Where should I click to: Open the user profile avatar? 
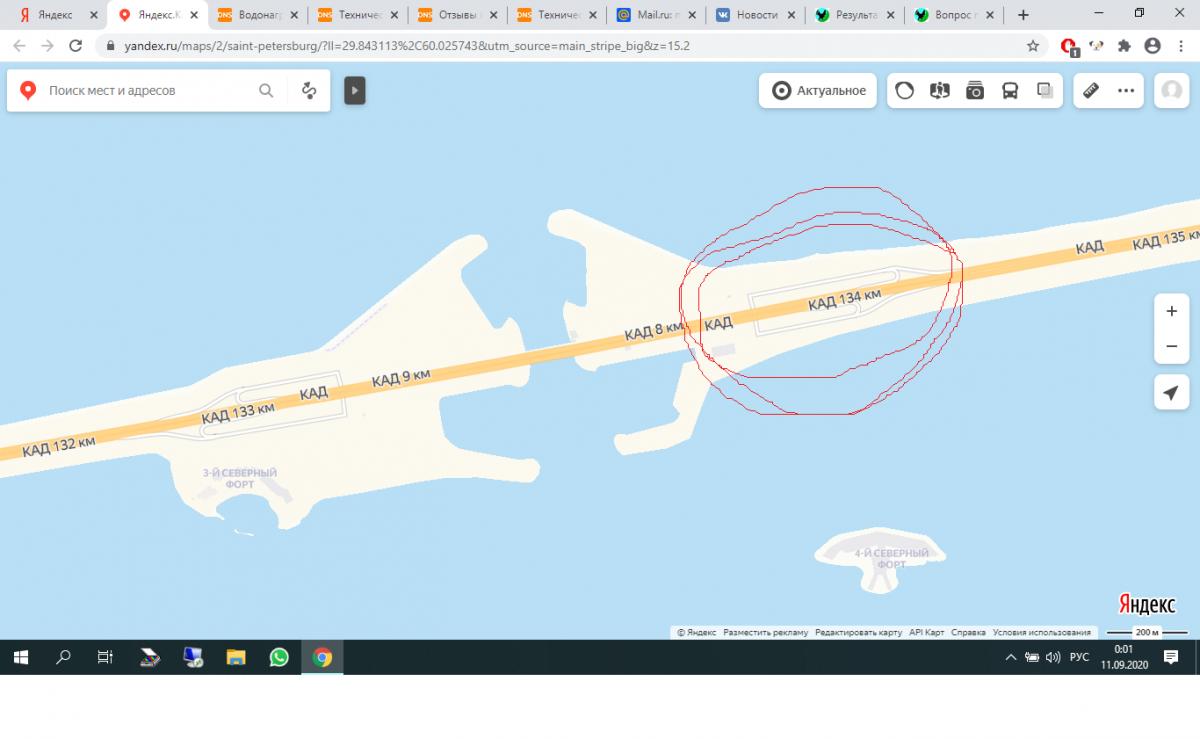1170,91
